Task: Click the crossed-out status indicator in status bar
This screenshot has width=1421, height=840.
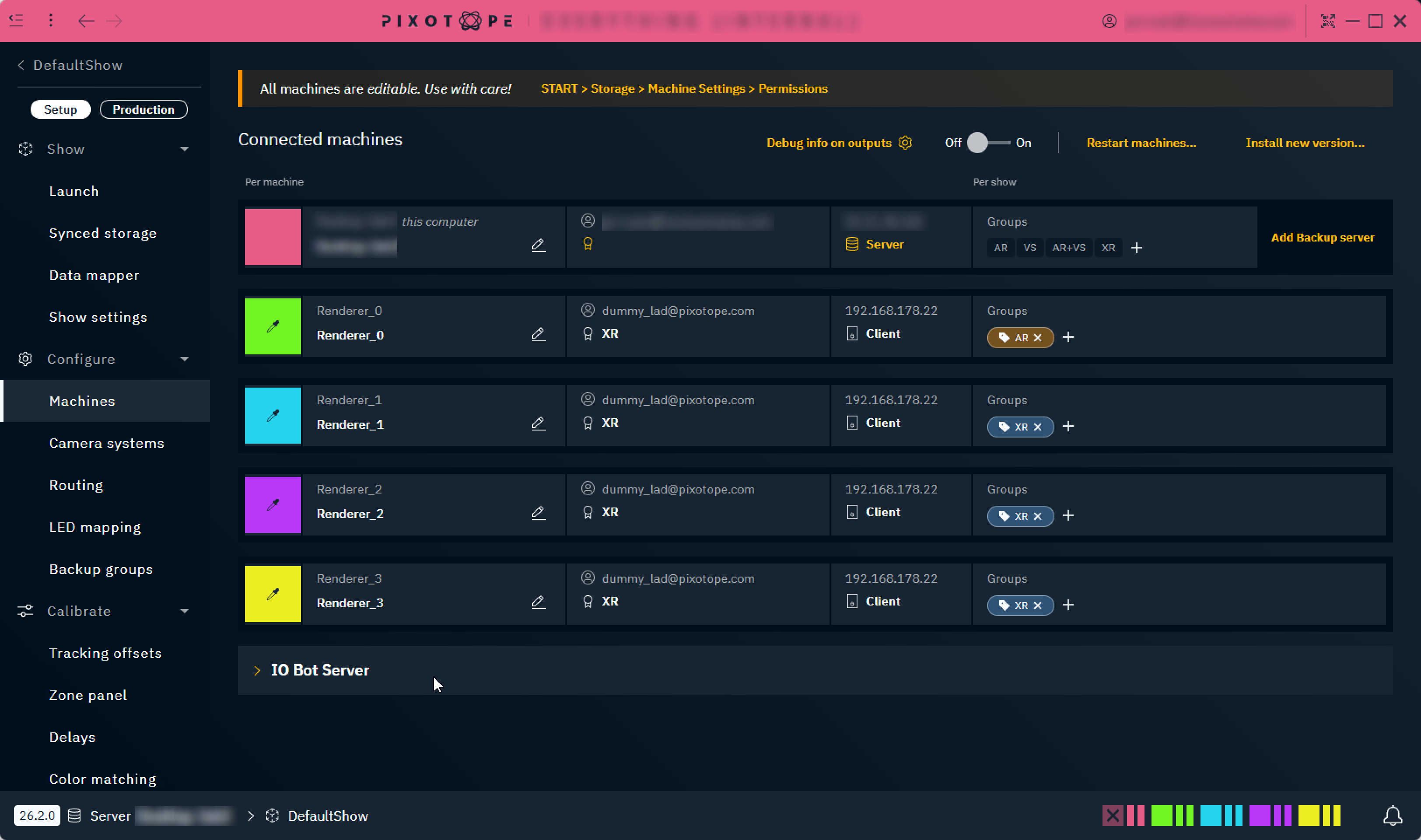Action: point(1113,815)
